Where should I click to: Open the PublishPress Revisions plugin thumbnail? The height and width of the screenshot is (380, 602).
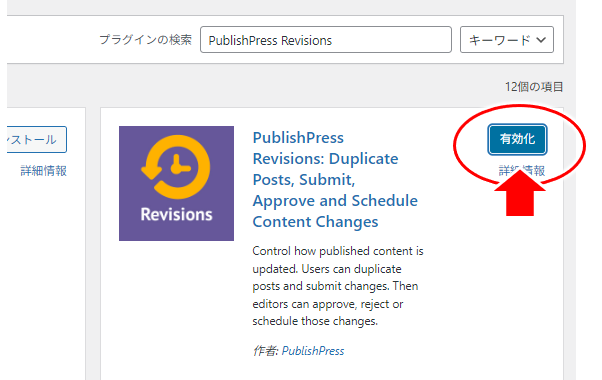coord(176,183)
